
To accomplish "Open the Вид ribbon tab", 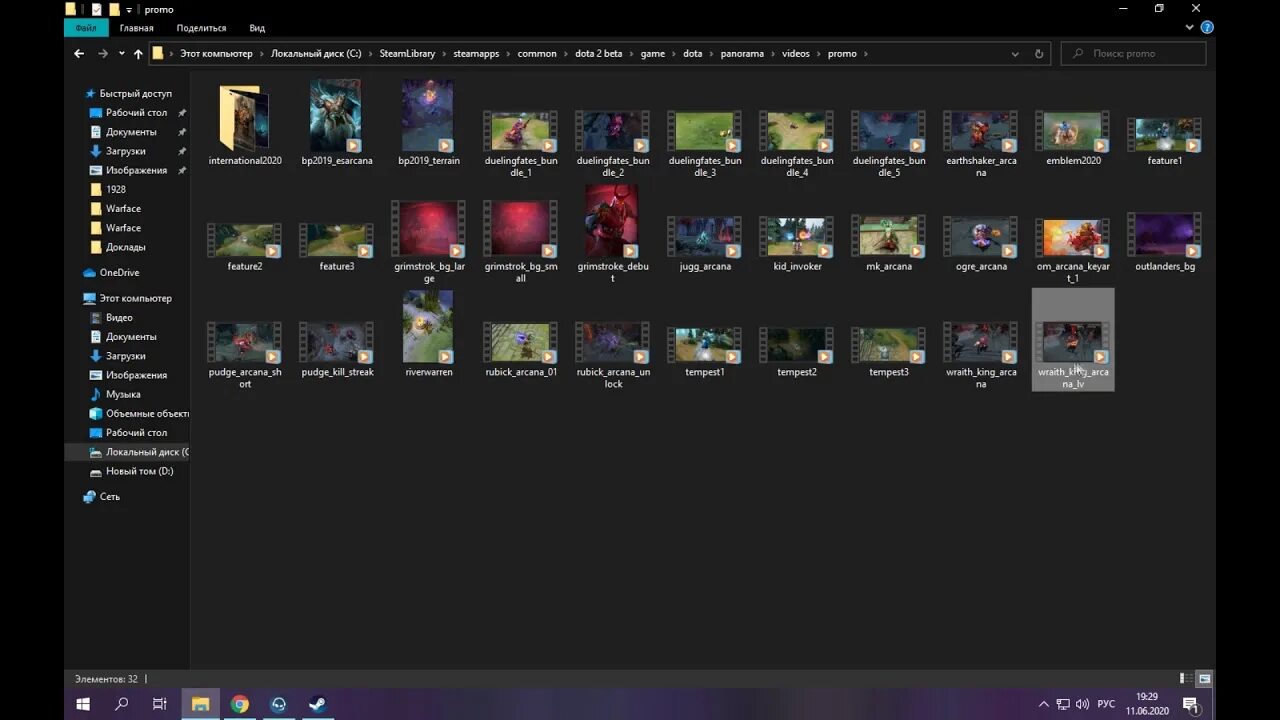I will point(257,28).
